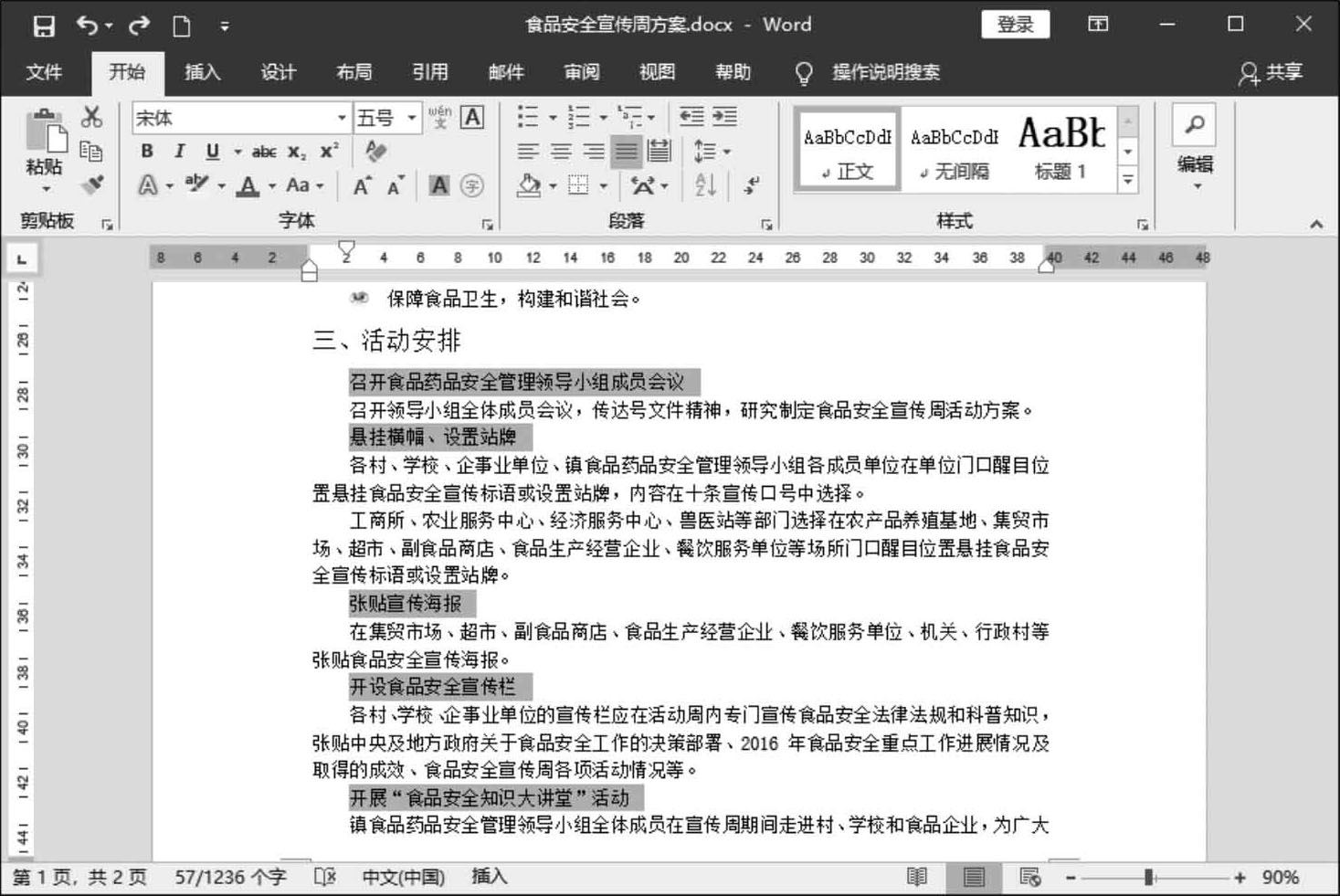Increase font size with the larger A icon
1340x896 pixels.
pyautogui.click(x=362, y=186)
